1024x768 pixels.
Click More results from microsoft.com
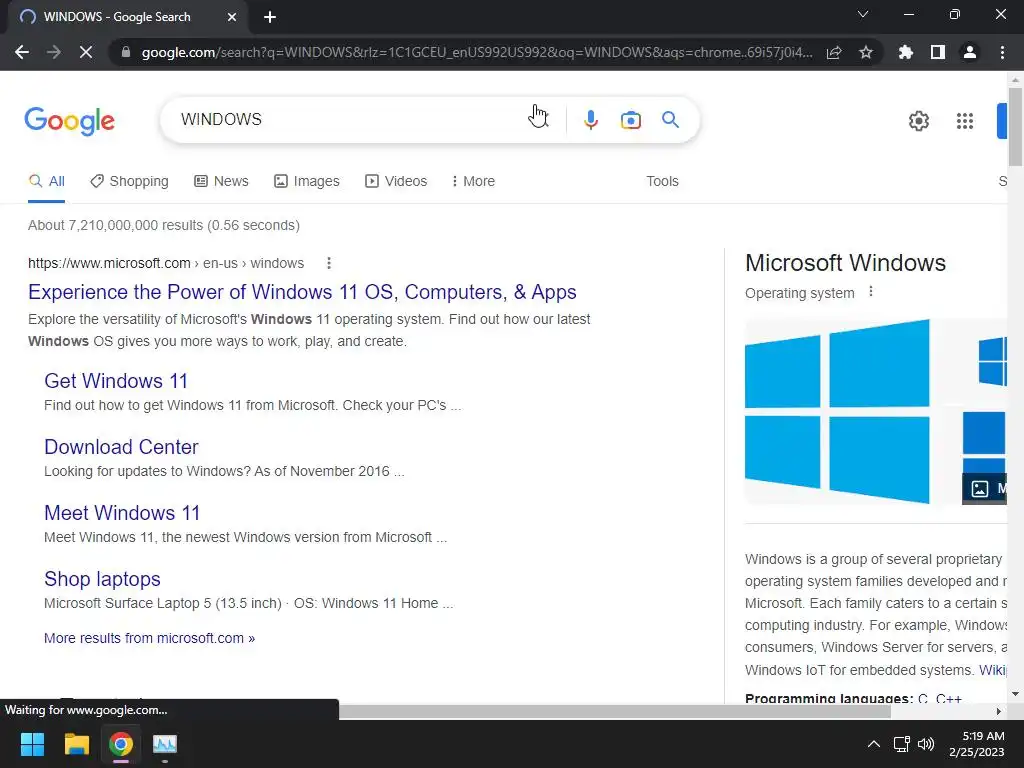click(149, 638)
